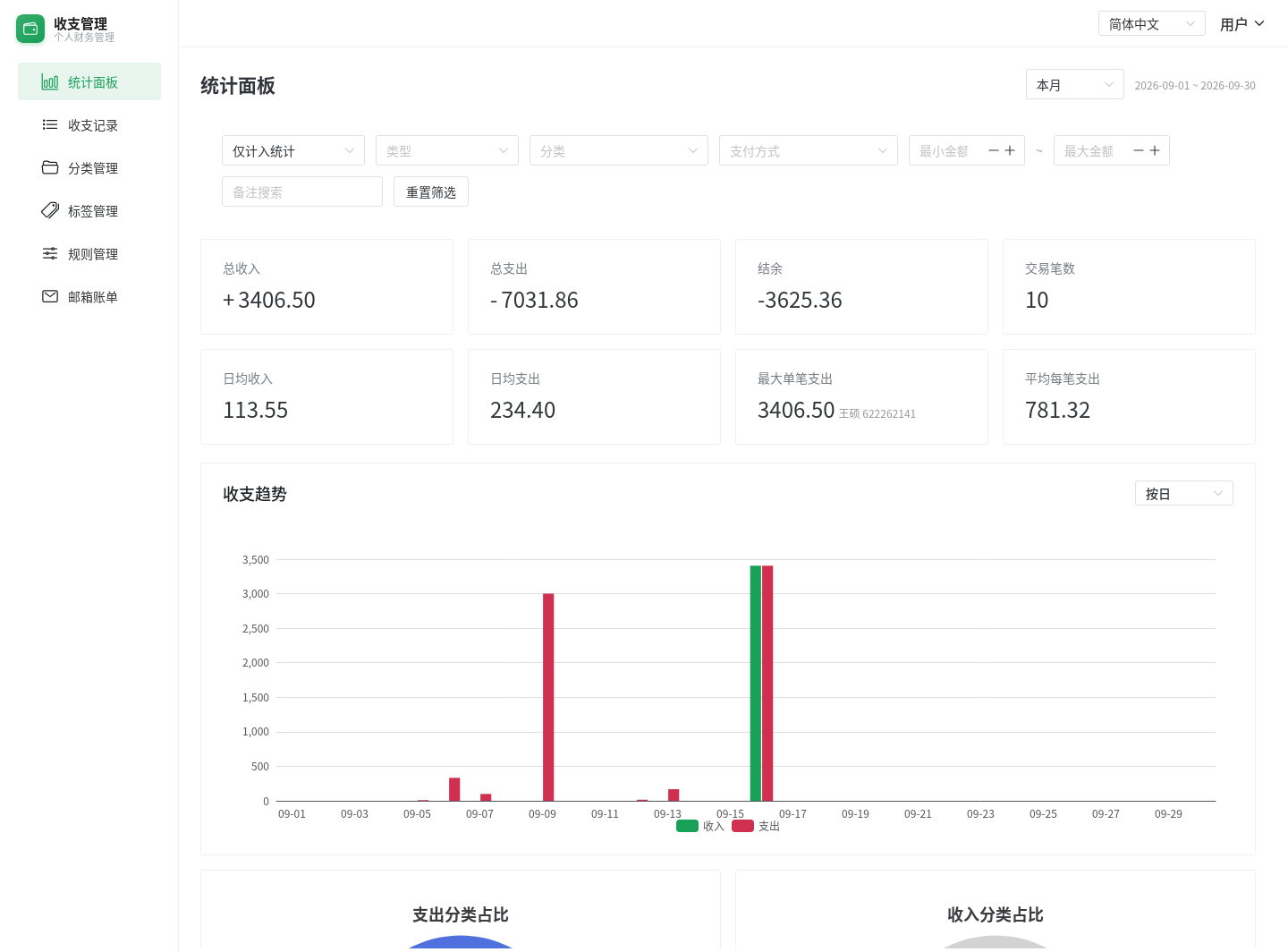
Task: Click the 总收入 value + 3406.50
Action: tap(269, 300)
